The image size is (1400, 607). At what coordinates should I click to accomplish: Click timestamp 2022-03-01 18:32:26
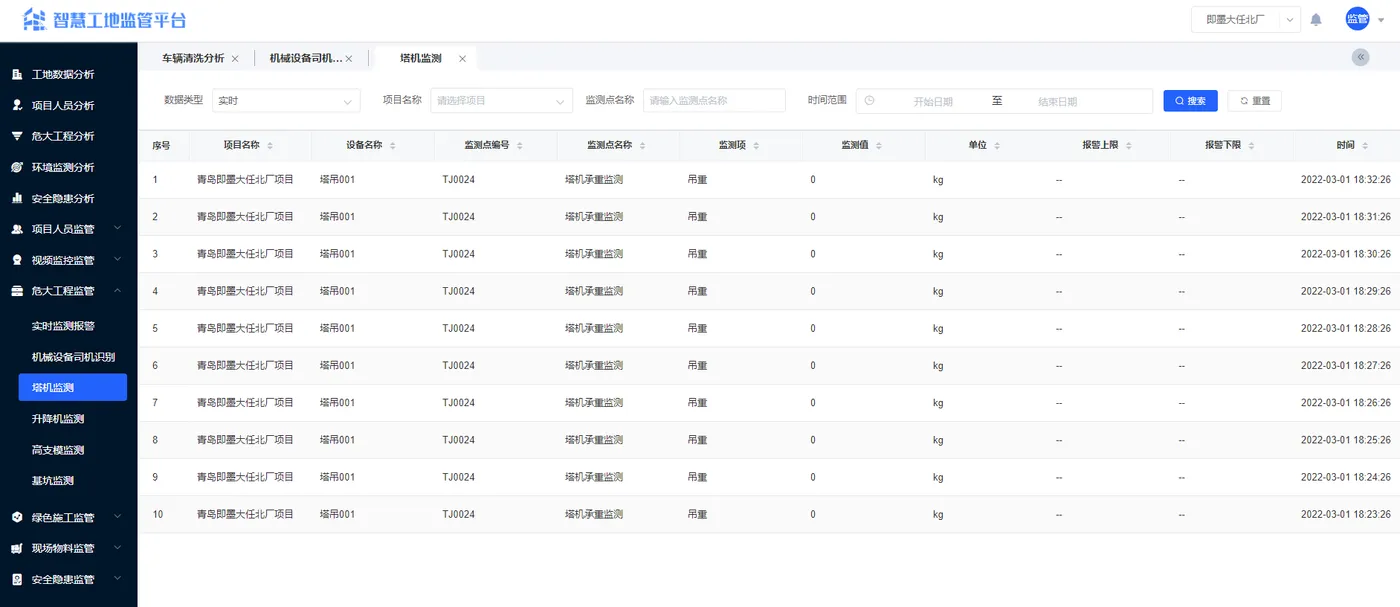point(1346,180)
